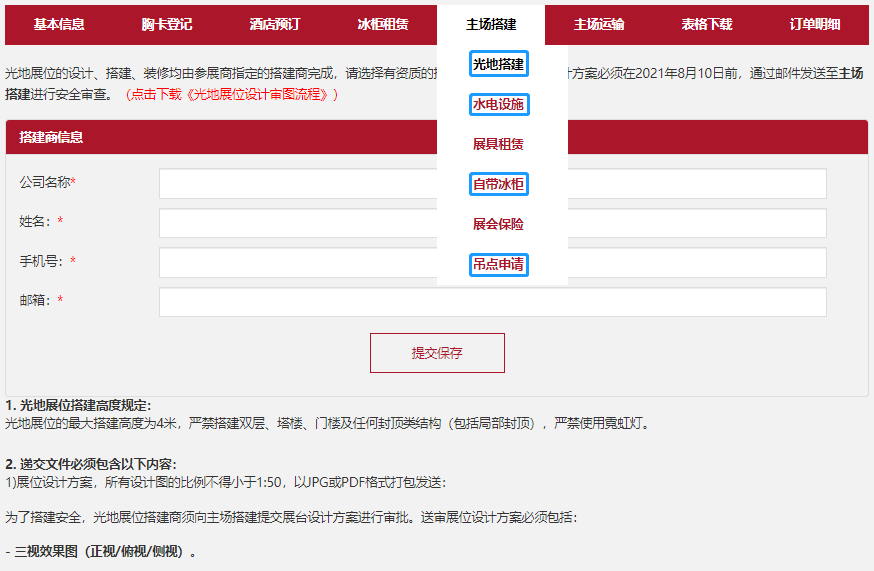The height and width of the screenshot is (571, 874).
Task: Select 水电设施 in the dropdown menu
Action: [x=498, y=104]
